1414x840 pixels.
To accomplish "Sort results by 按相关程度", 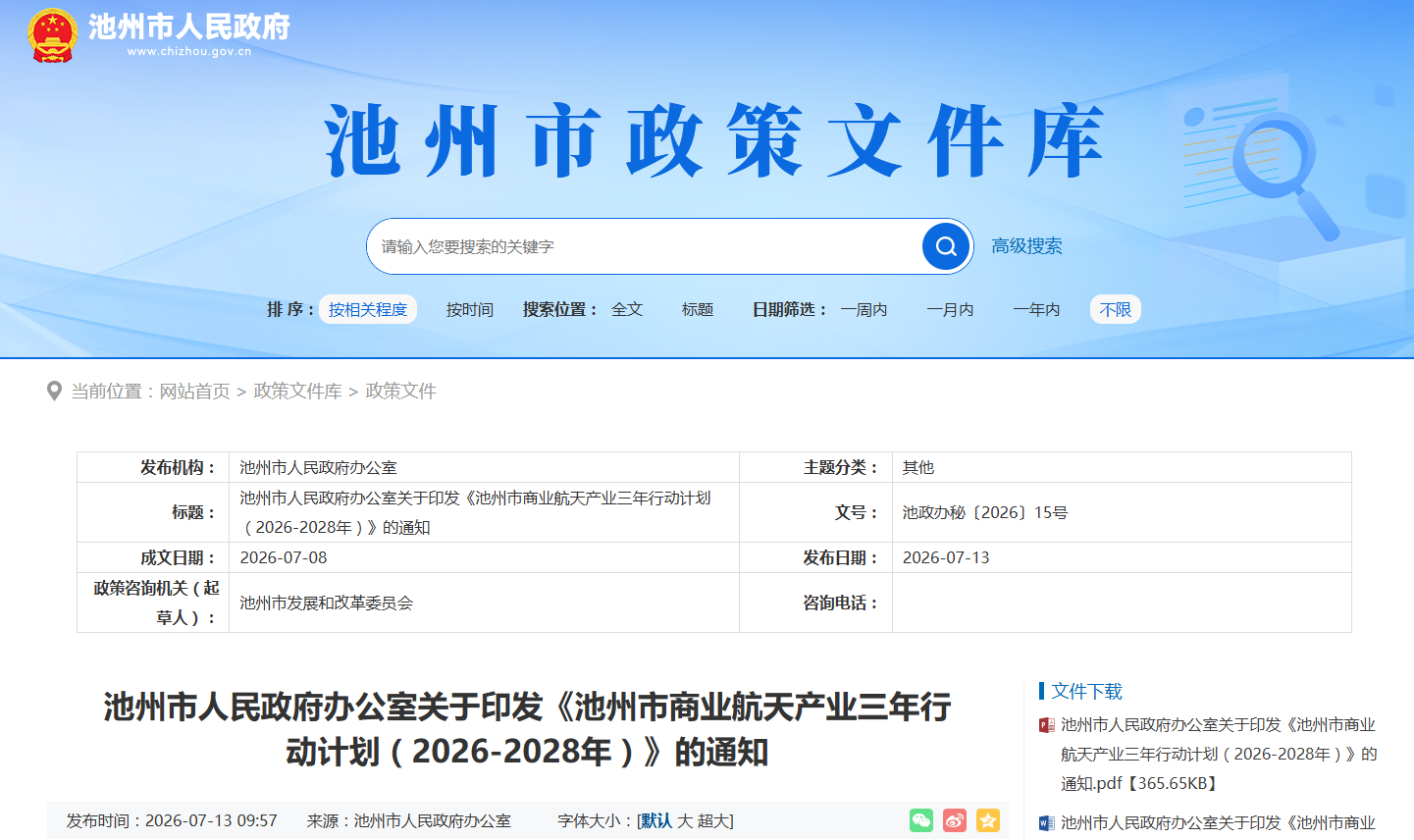I will point(368,310).
